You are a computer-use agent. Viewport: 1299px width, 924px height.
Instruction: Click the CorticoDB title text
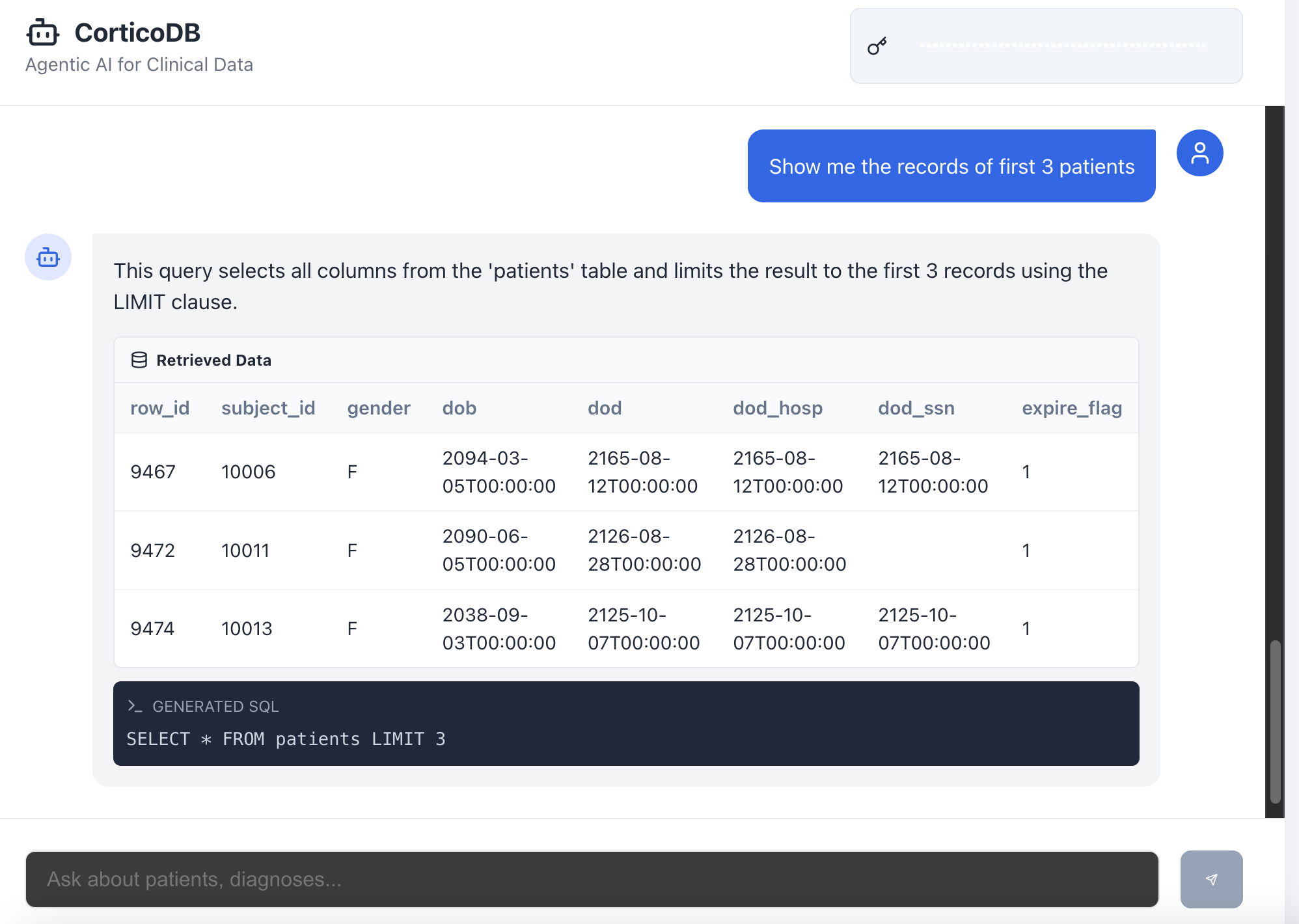pyautogui.click(x=137, y=33)
